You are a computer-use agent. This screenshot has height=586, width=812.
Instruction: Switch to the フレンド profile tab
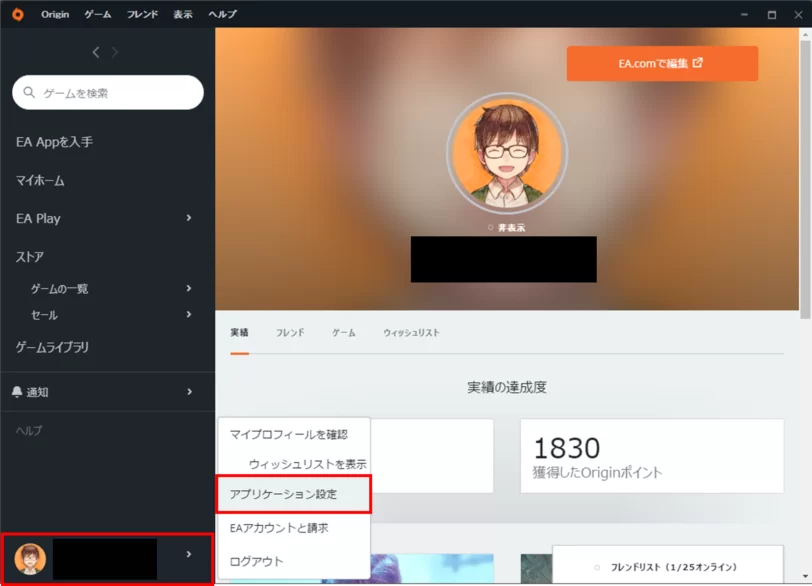click(x=290, y=333)
